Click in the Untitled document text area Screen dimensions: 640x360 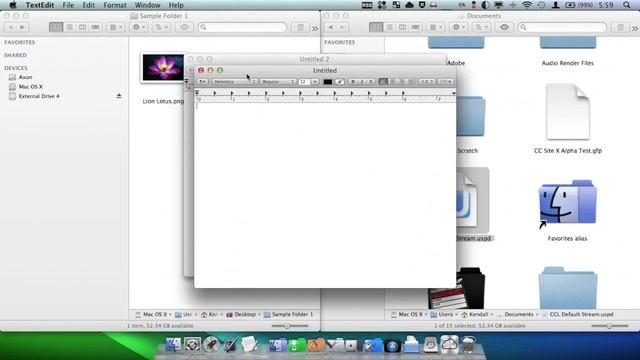[x=325, y=194]
